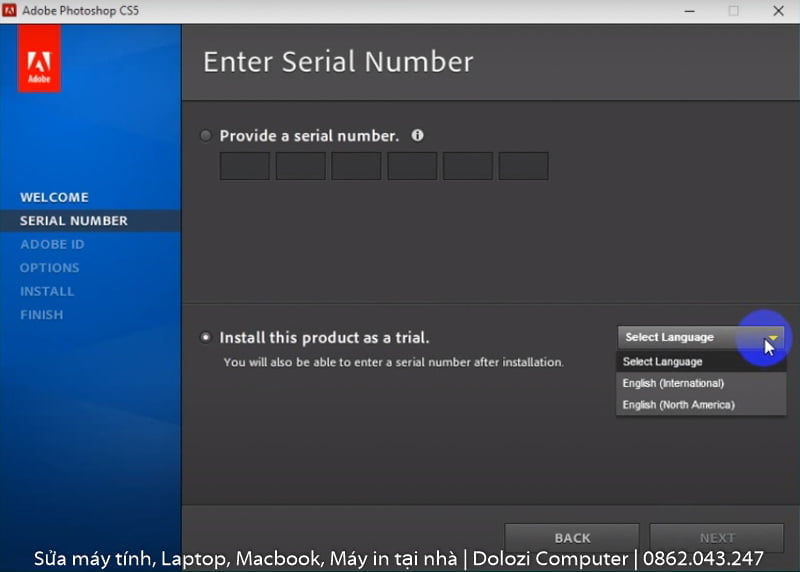Click the serial number info icon
Viewport: 800px width, 572px height.
click(x=418, y=135)
